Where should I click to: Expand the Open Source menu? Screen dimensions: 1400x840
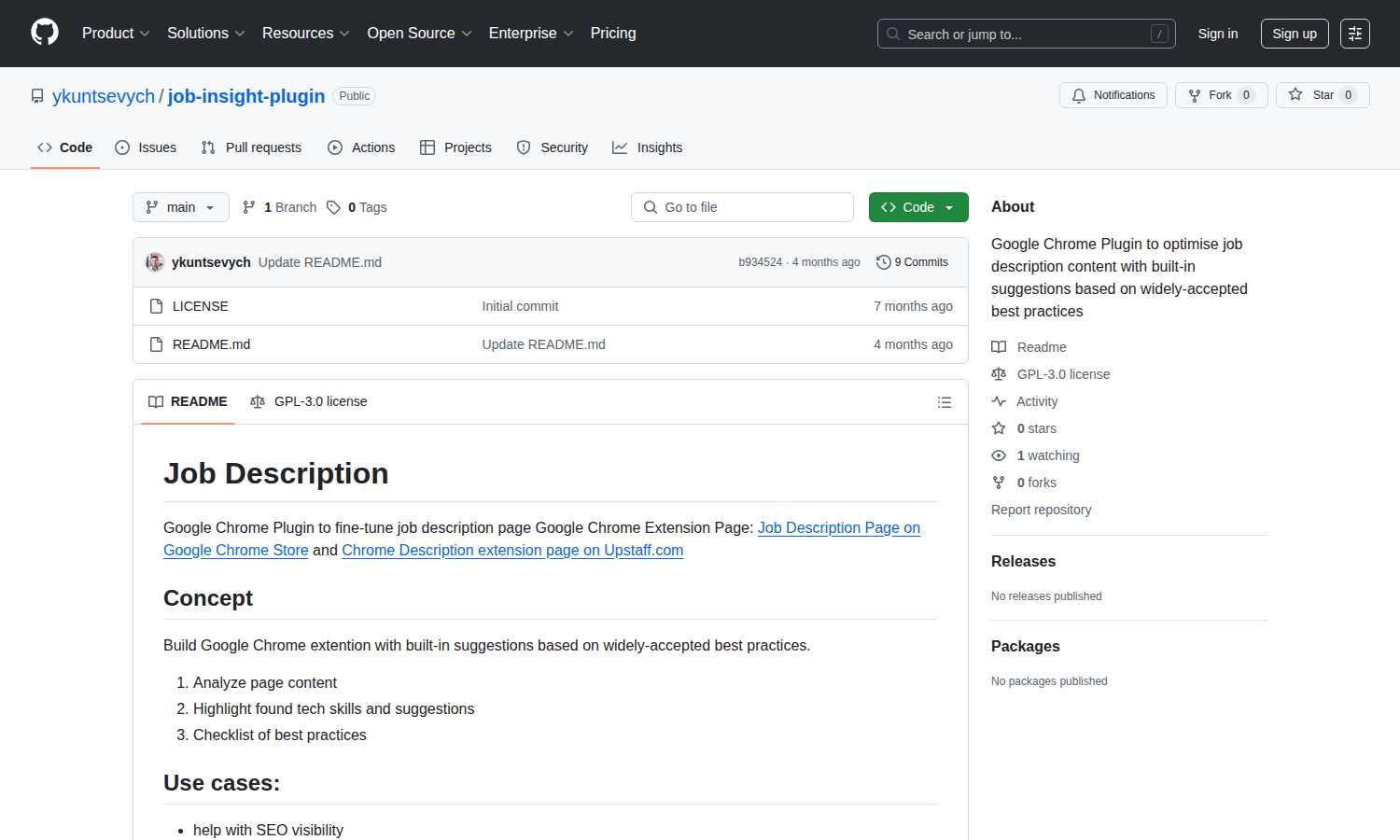click(x=419, y=33)
